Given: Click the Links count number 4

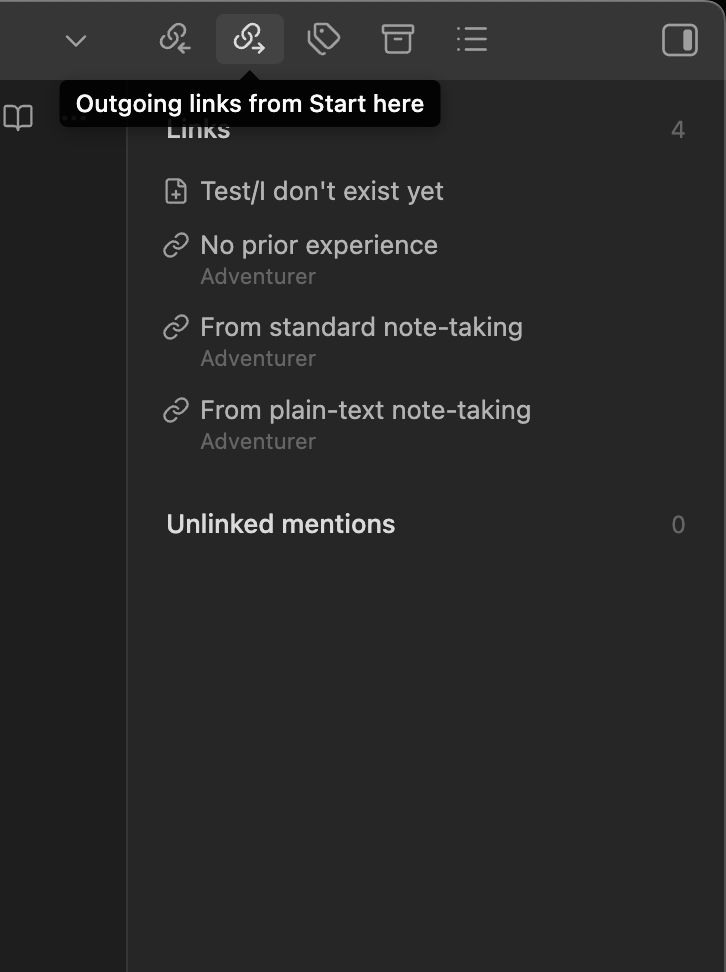Looking at the screenshot, I should click(678, 130).
